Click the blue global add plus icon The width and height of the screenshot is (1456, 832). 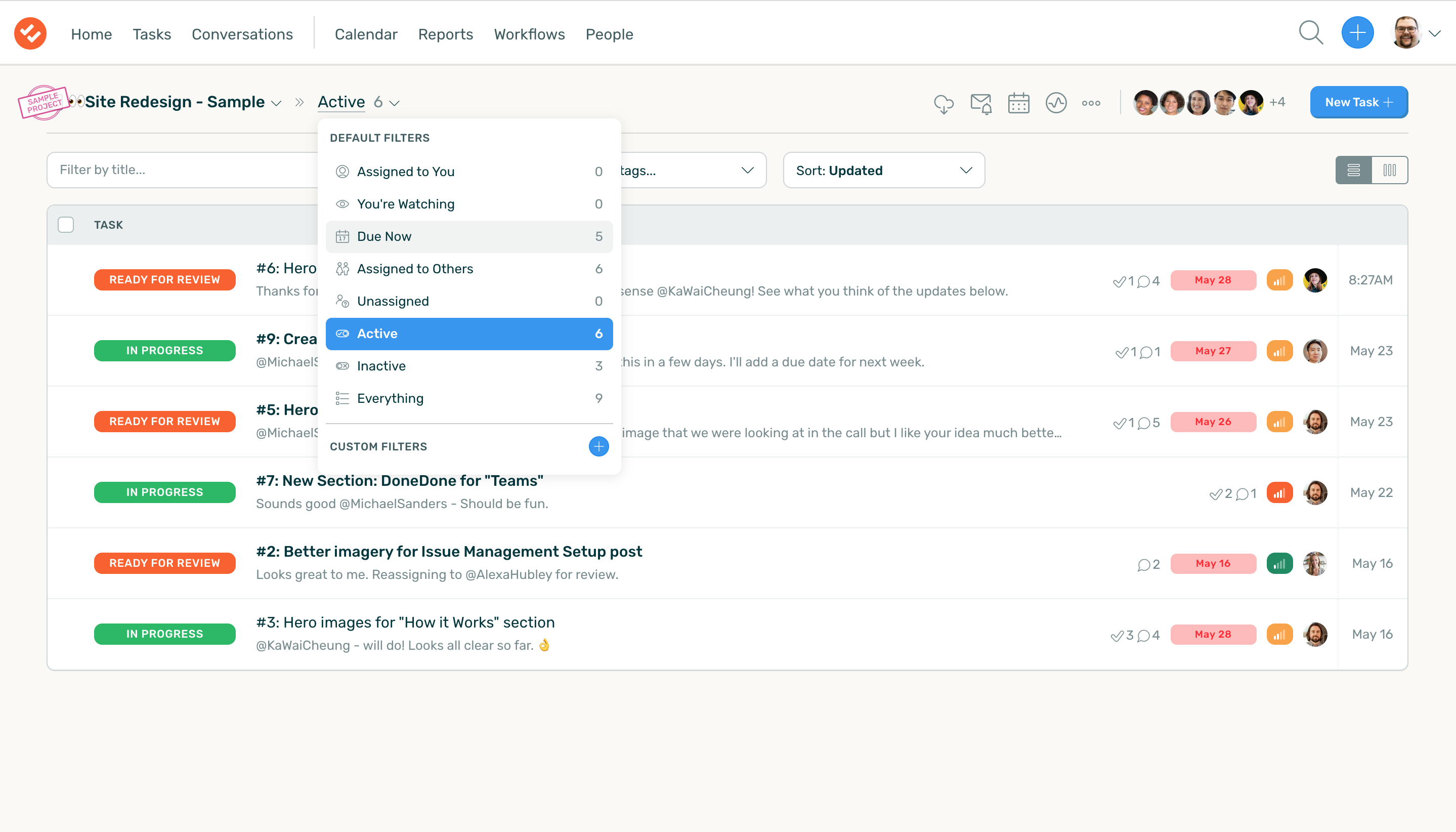pyautogui.click(x=1357, y=33)
